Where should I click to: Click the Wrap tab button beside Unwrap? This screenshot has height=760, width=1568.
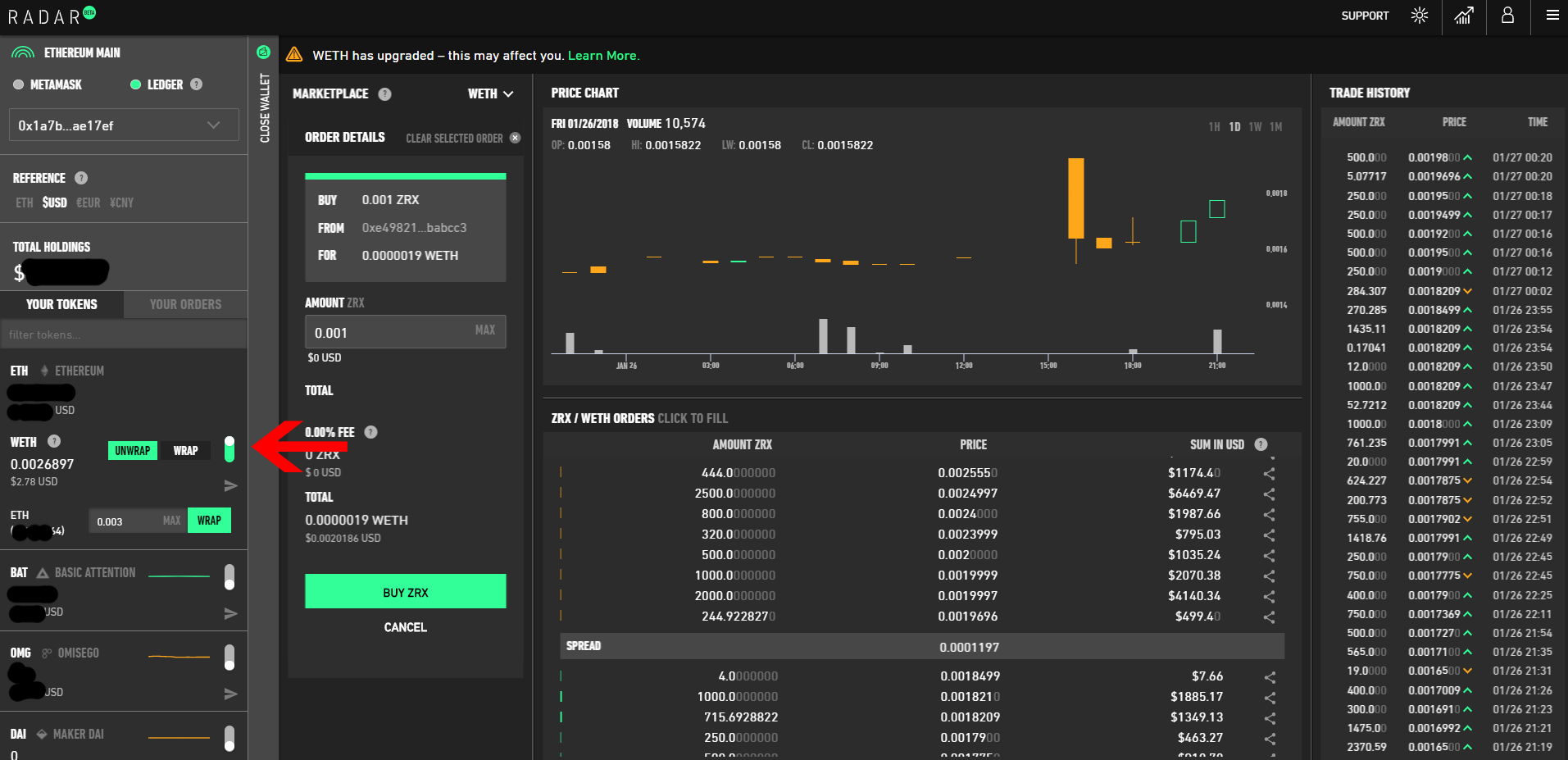click(185, 450)
